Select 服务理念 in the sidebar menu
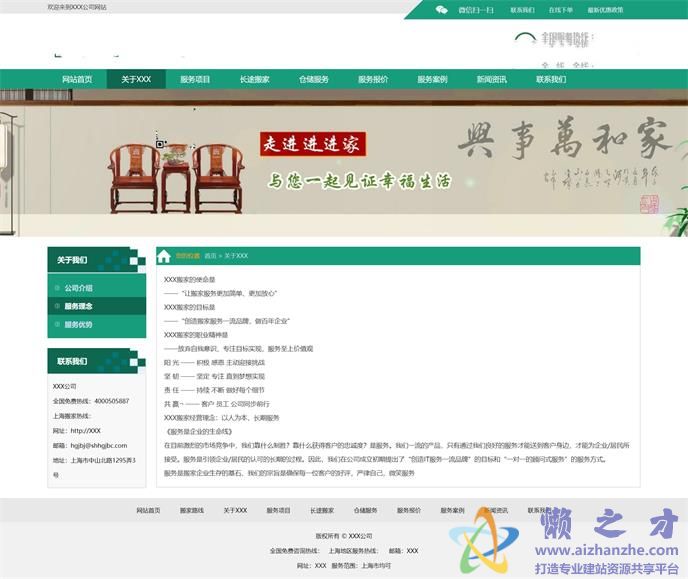Image resolution: width=688 pixels, height=579 pixels. [79, 306]
